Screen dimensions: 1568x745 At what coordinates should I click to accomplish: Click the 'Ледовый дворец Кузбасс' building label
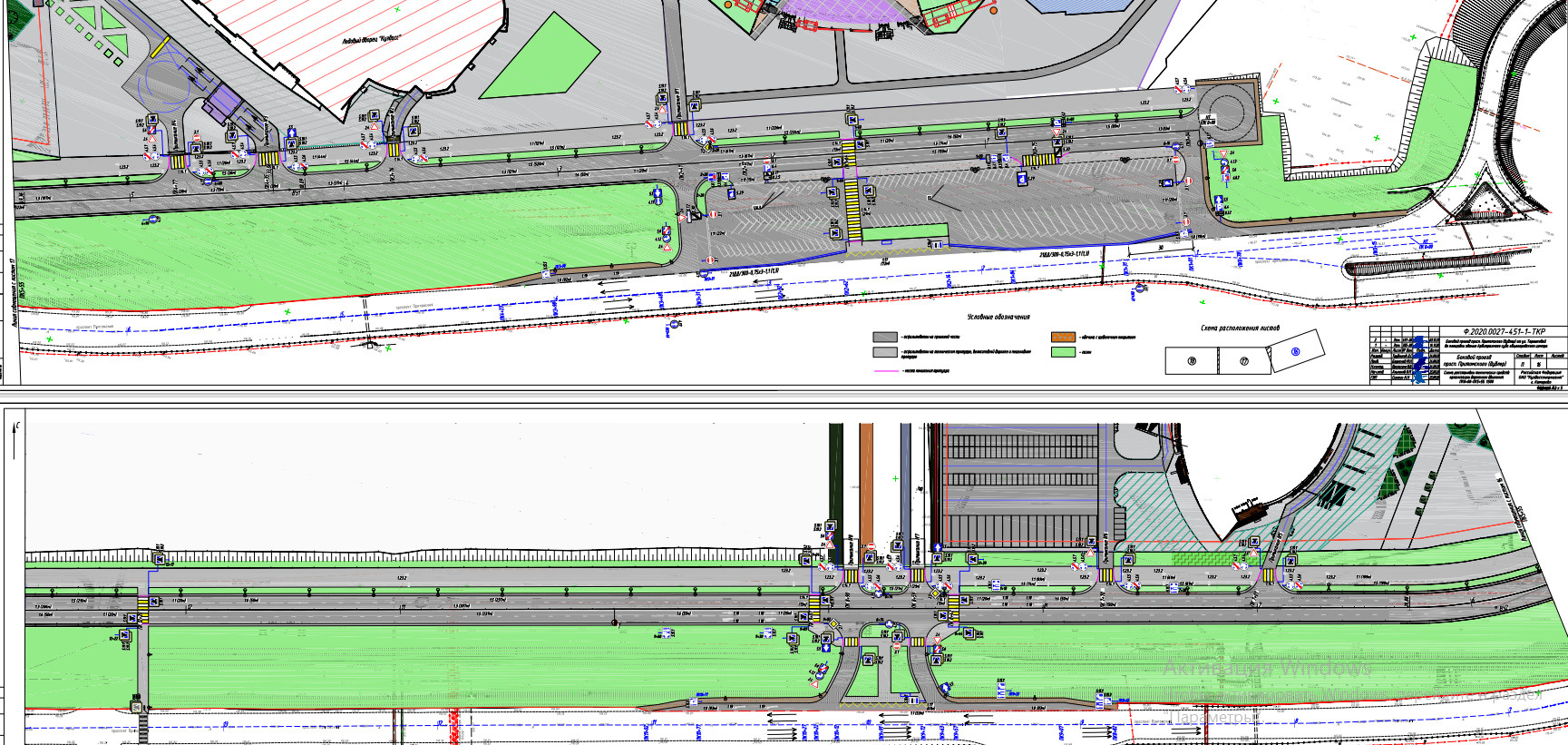pos(372,40)
